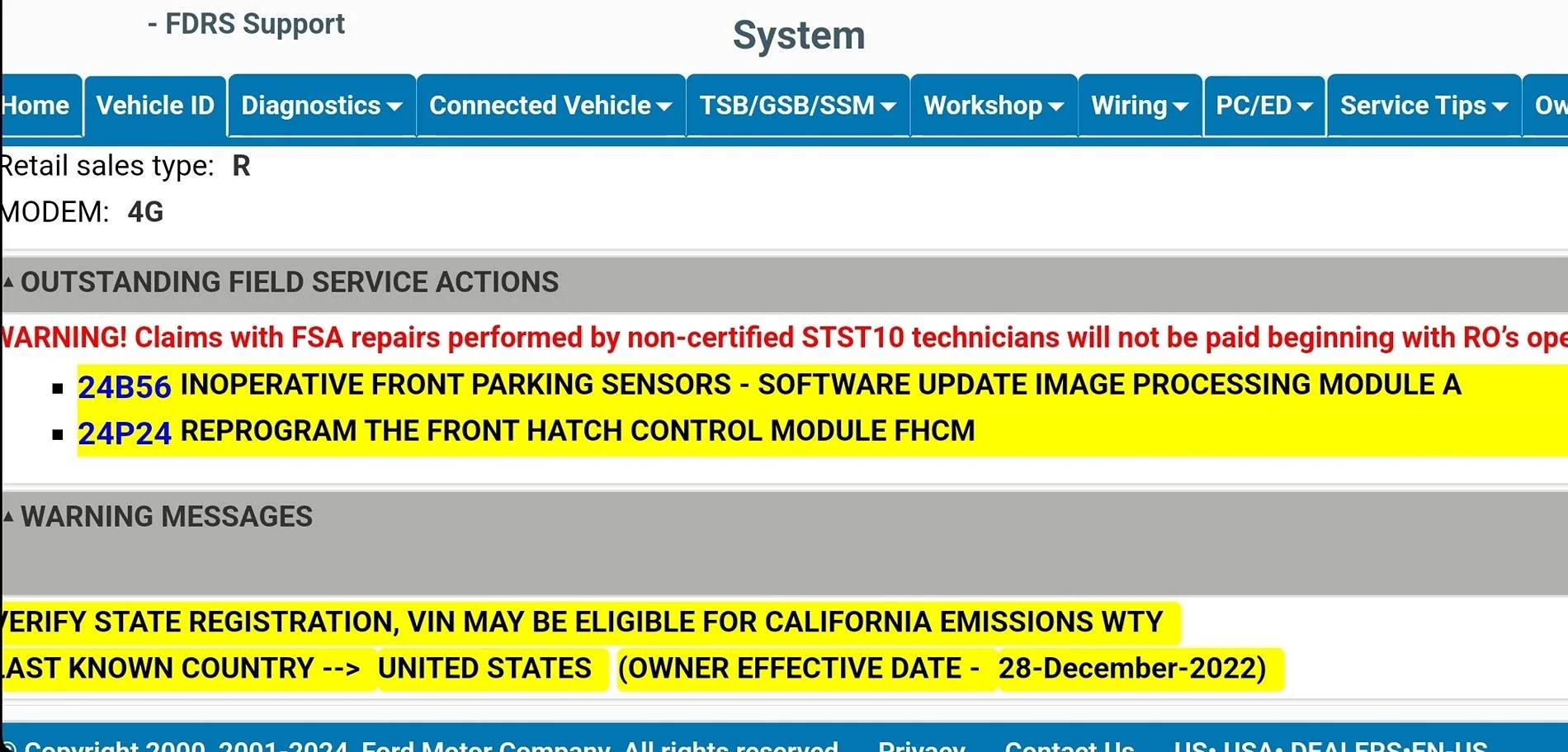This screenshot has height=752, width=1568.
Task: Open the PC/ED menu
Action: [x=1263, y=106]
